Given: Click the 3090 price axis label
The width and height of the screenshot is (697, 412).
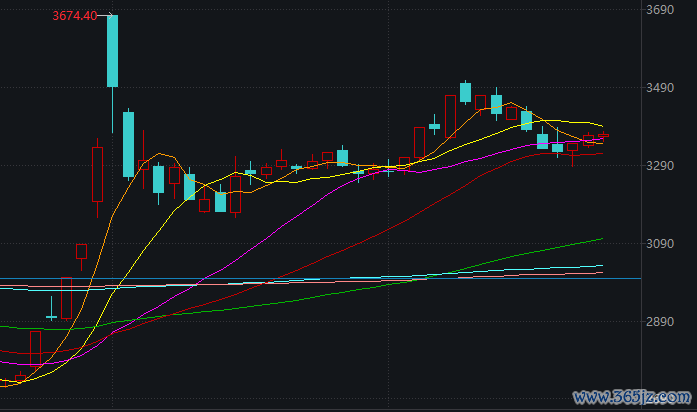Looking at the screenshot, I should click(660, 244).
